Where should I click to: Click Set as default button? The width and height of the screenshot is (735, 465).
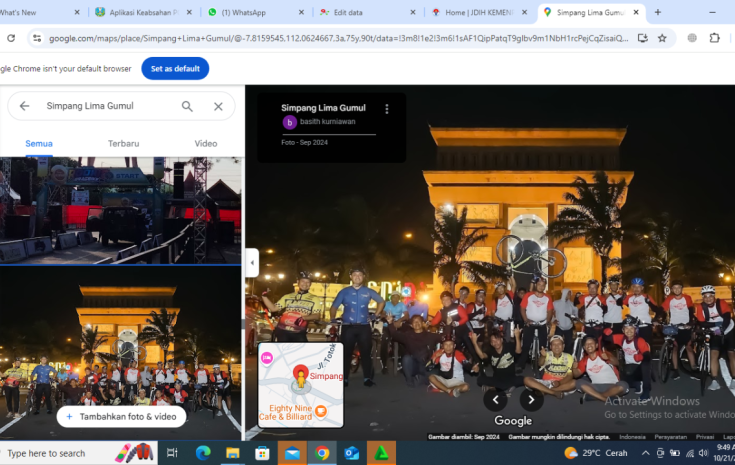click(x=175, y=68)
